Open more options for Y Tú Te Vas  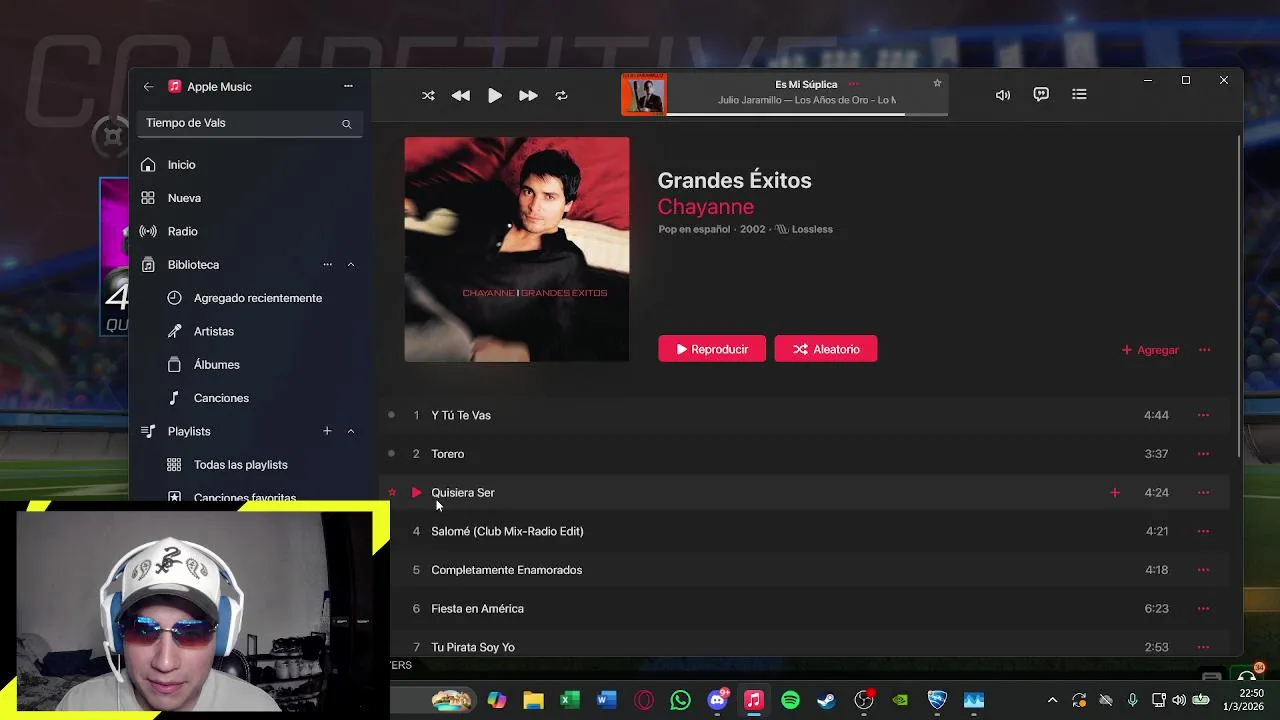1203,415
